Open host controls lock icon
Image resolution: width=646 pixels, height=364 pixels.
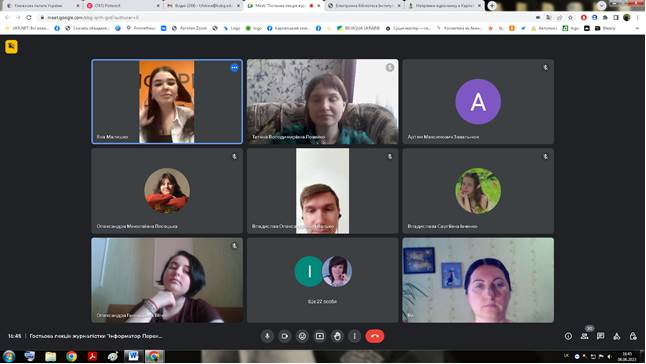[x=633, y=336]
